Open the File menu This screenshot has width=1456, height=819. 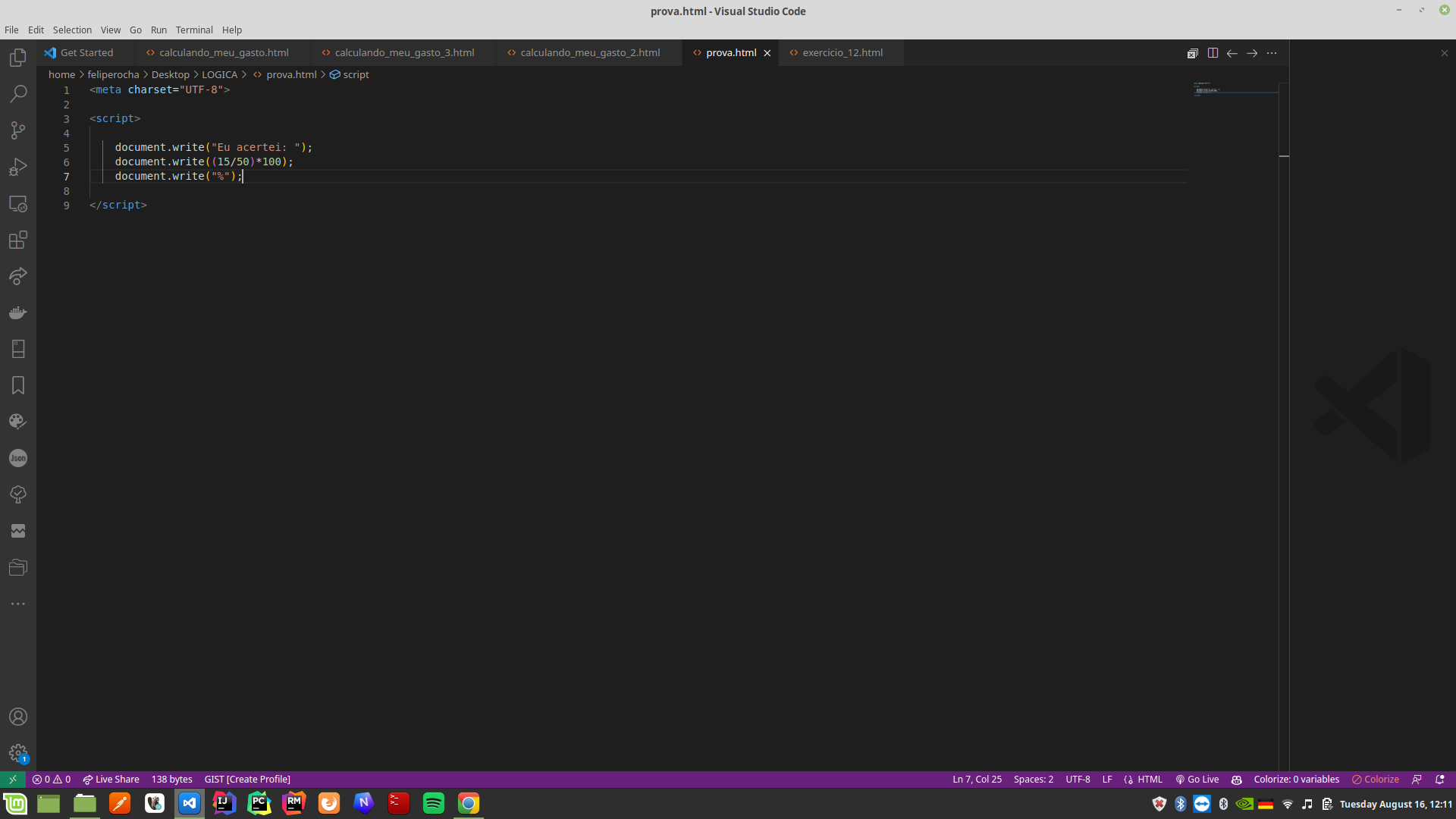11,30
